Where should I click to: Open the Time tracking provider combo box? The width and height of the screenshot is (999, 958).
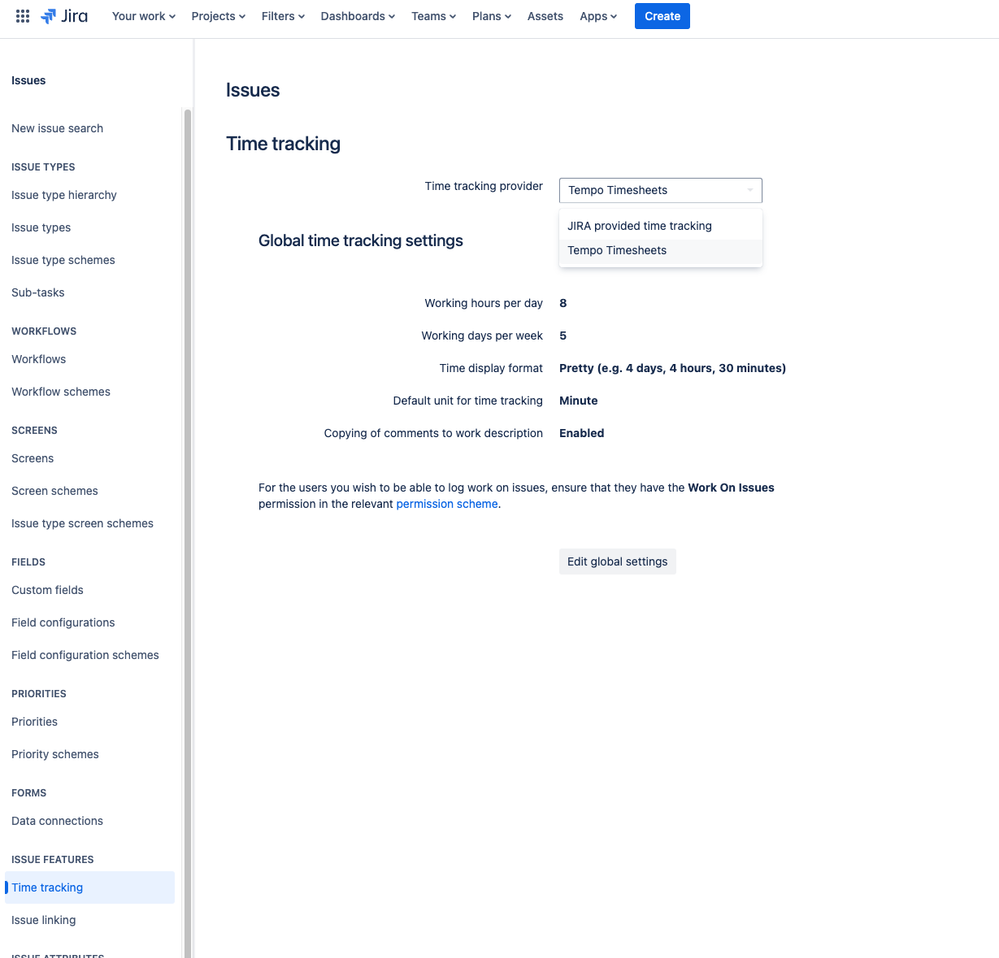[x=660, y=190]
